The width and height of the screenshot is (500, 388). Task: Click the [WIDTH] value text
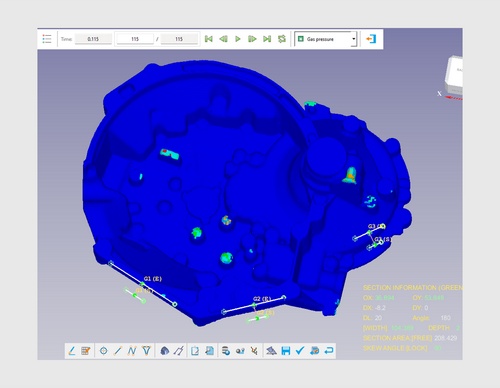[x=402, y=328]
